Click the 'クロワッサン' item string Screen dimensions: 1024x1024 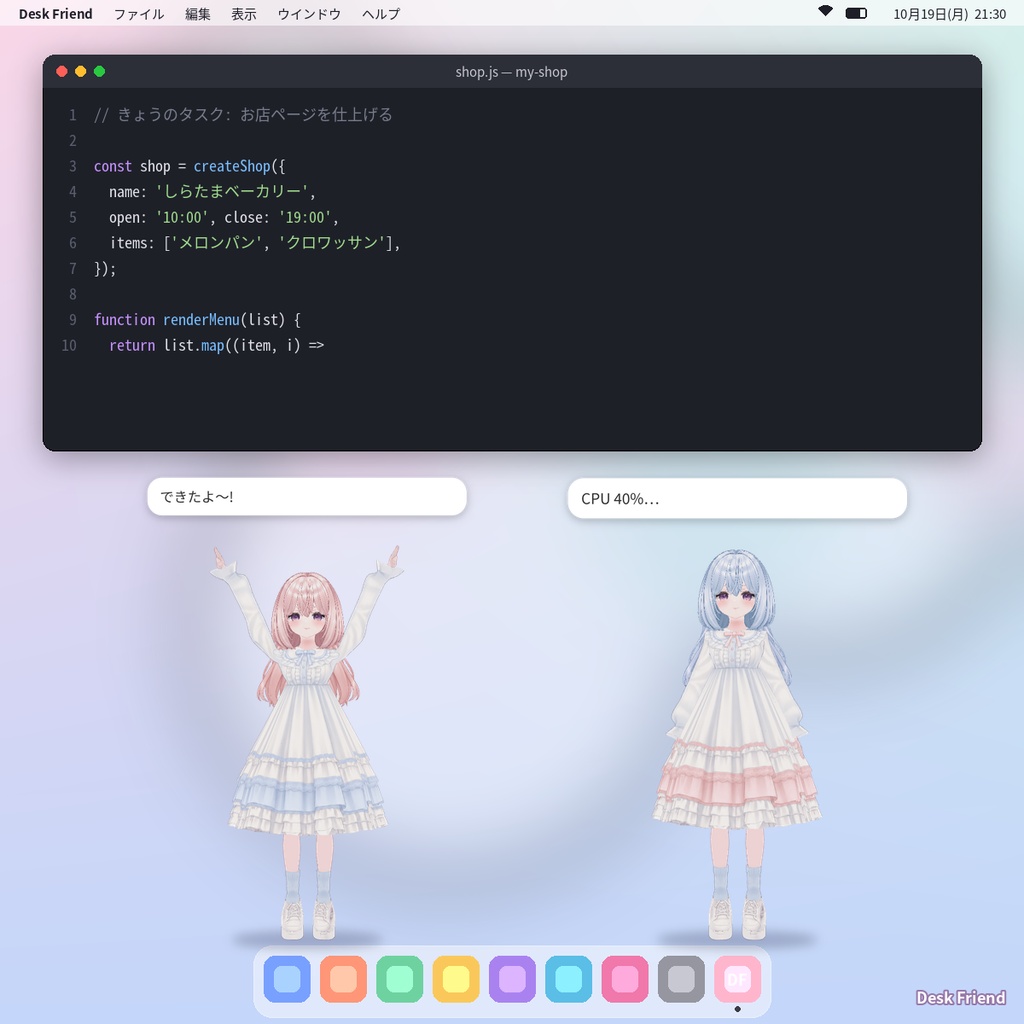coord(332,243)
